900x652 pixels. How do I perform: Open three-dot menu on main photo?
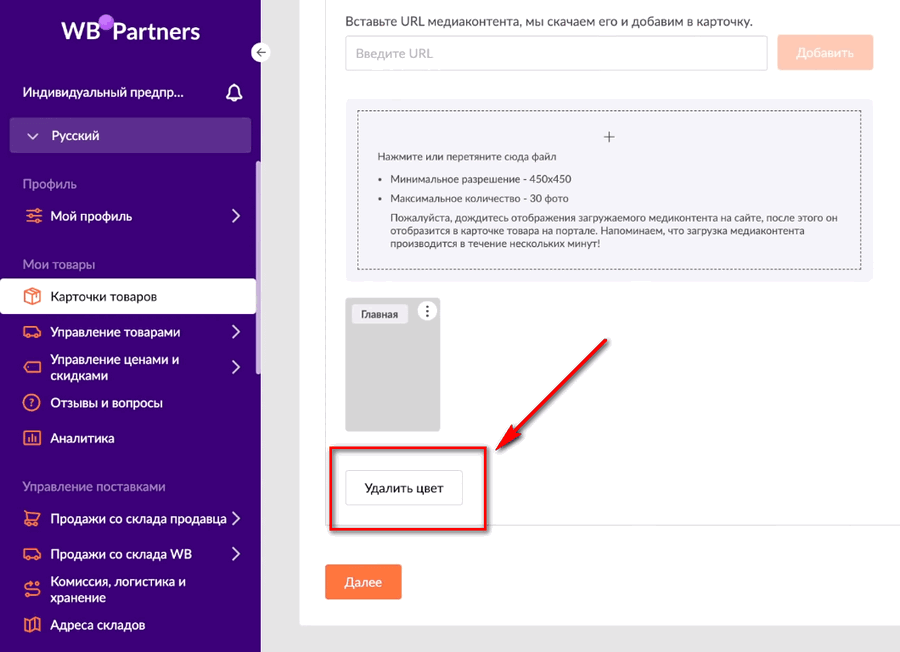coord(426,311)
